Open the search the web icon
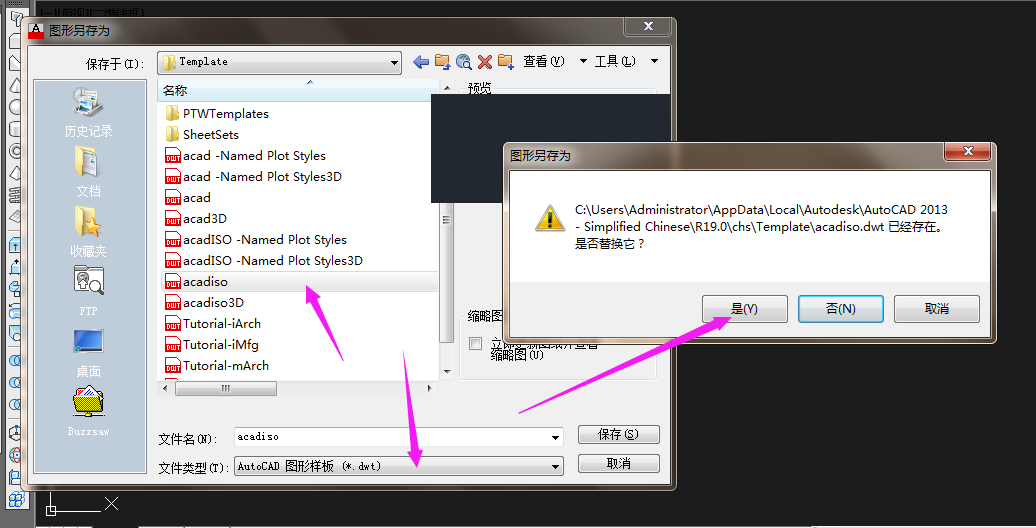Viewport: 1036px width, 528px height. point(464,62)
